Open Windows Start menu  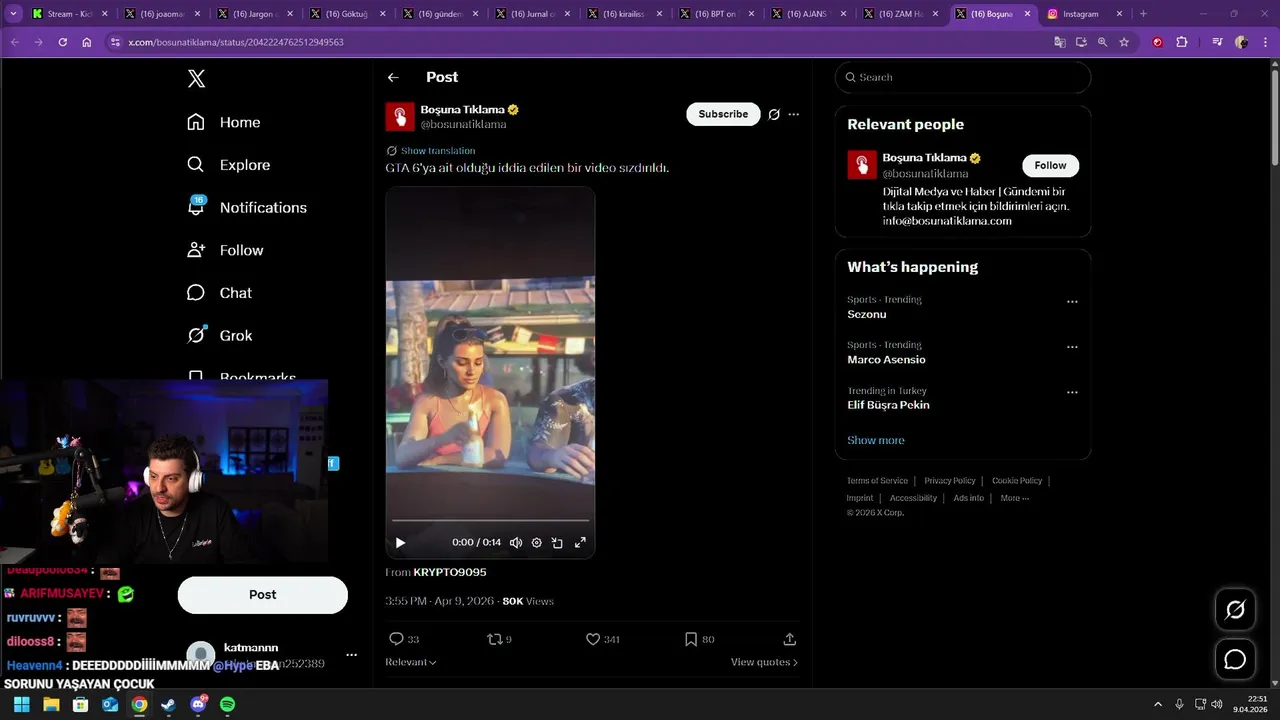[21, 704]
